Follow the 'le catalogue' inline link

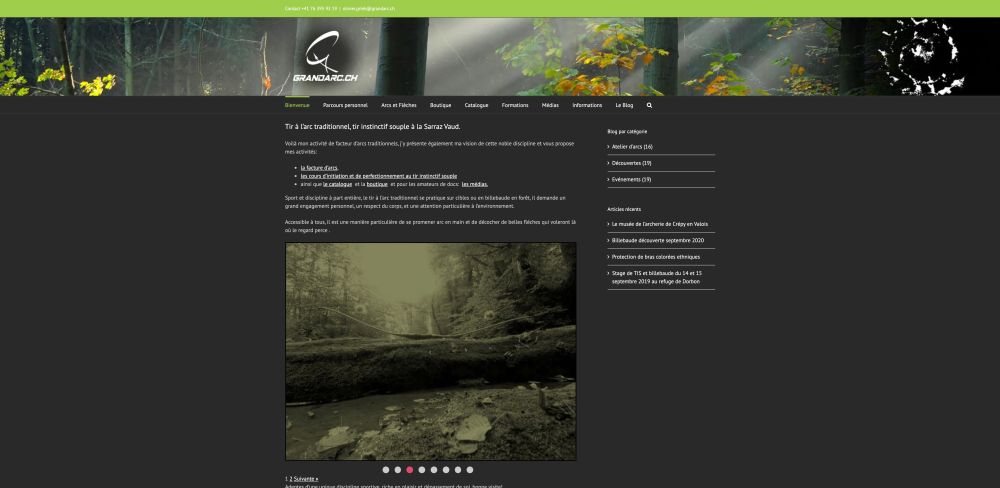point(337,184)
